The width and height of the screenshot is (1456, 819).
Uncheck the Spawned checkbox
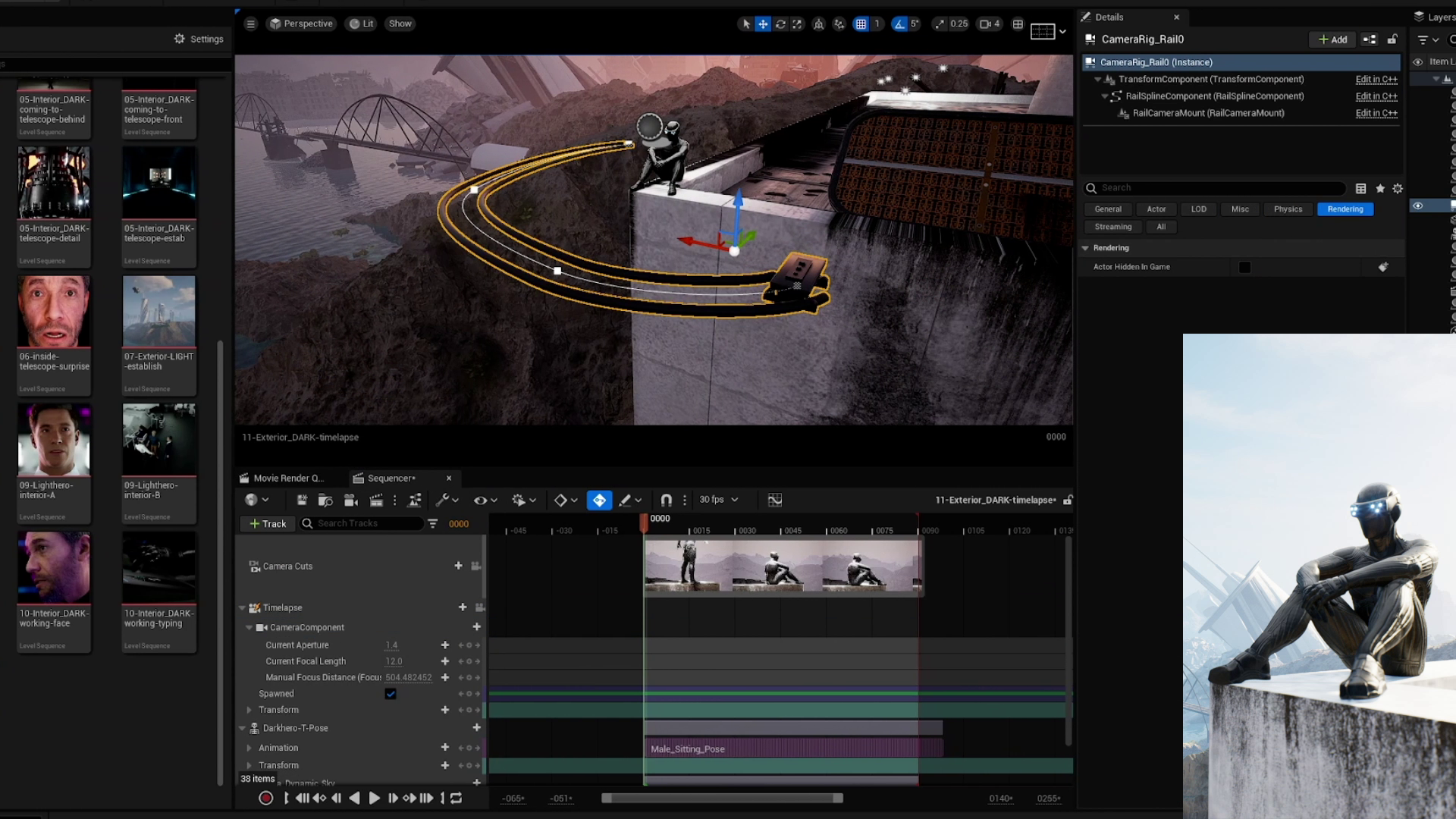pos(391,694)
